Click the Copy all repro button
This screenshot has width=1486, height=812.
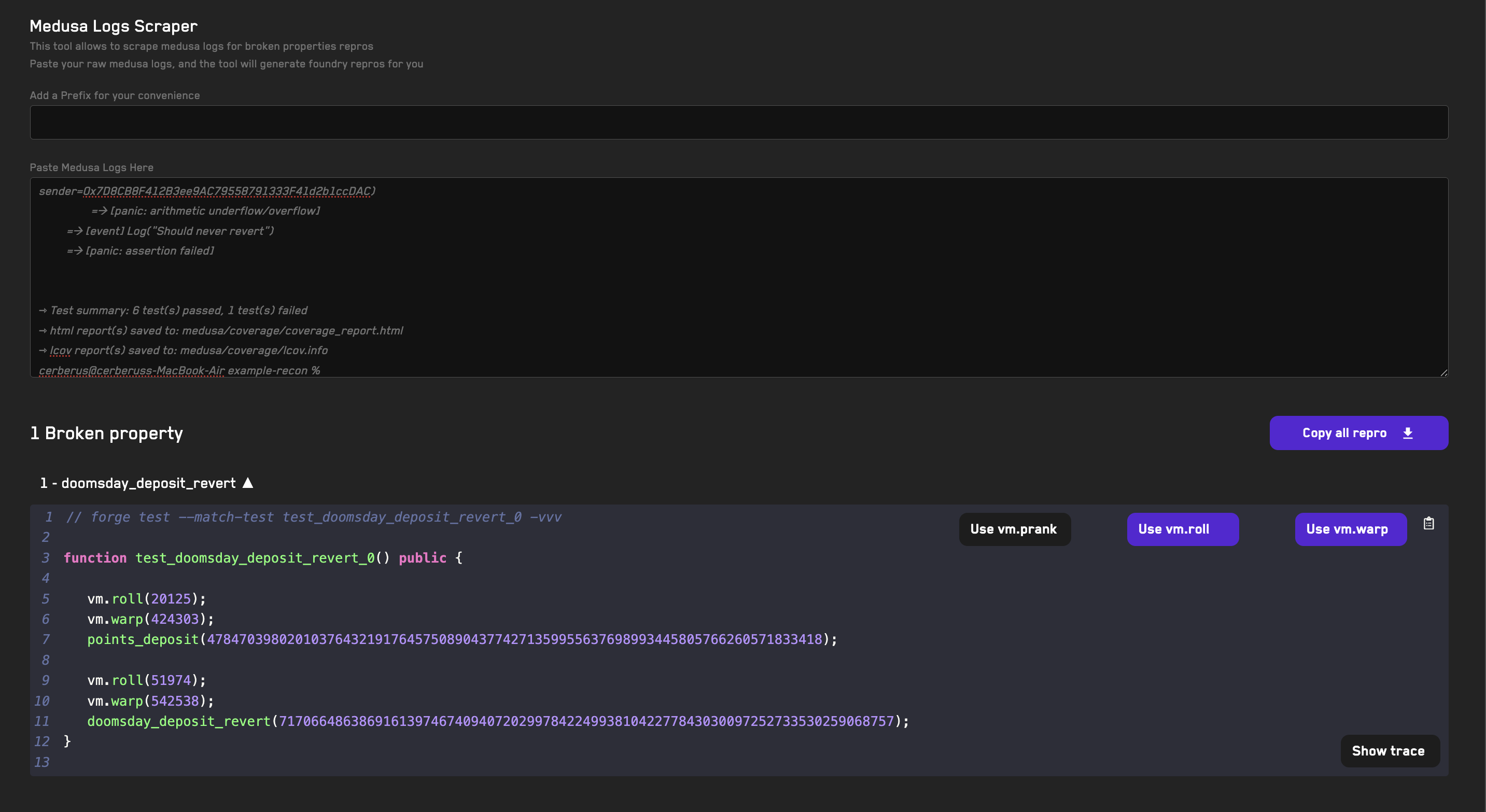click(x=1358, y=432)
